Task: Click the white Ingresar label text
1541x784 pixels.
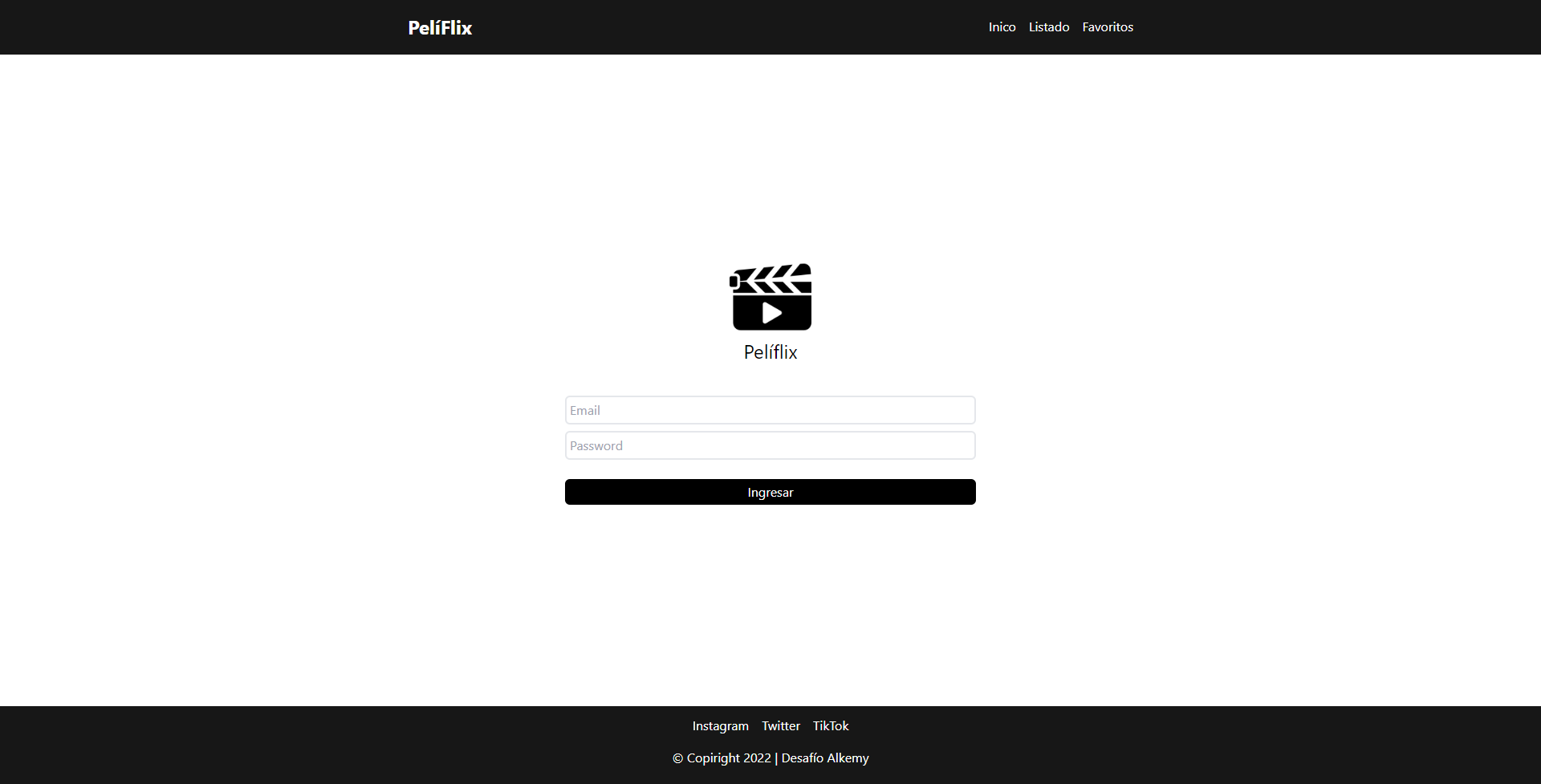Action: [x=770, y=493]
